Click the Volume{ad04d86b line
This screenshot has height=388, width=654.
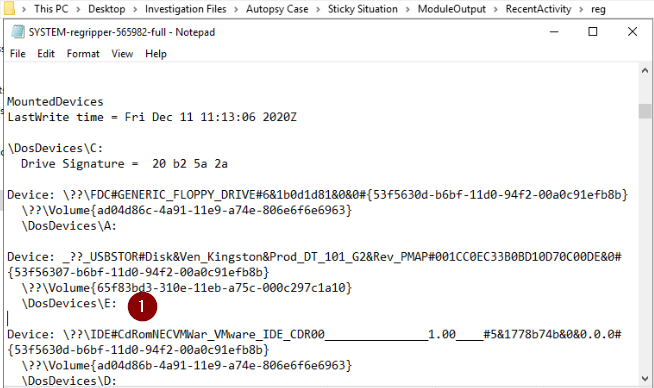pos(186,366)
